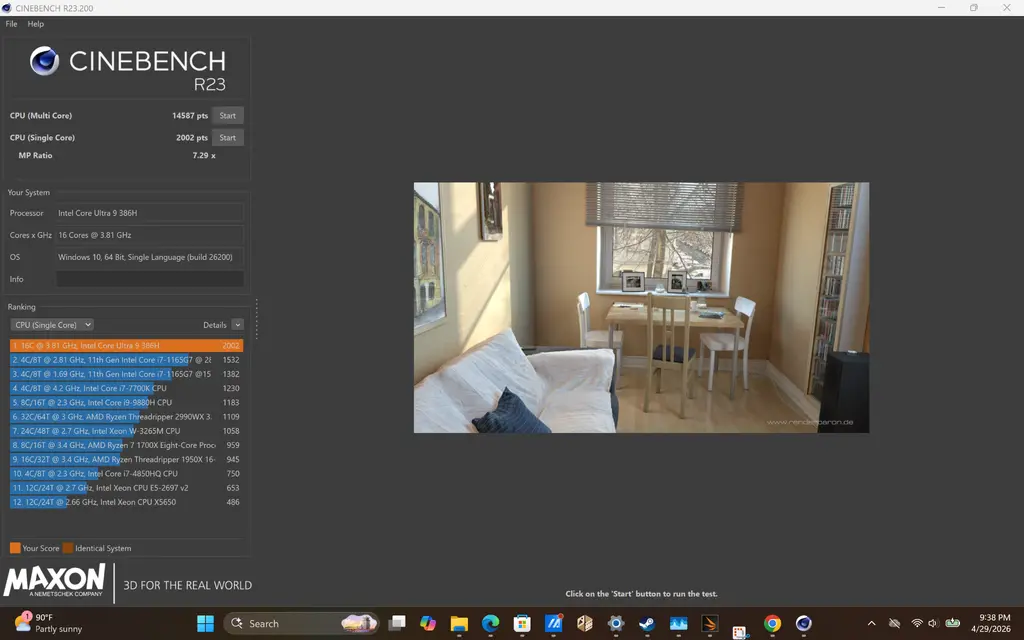Open the Help menu

pos(35,24)
